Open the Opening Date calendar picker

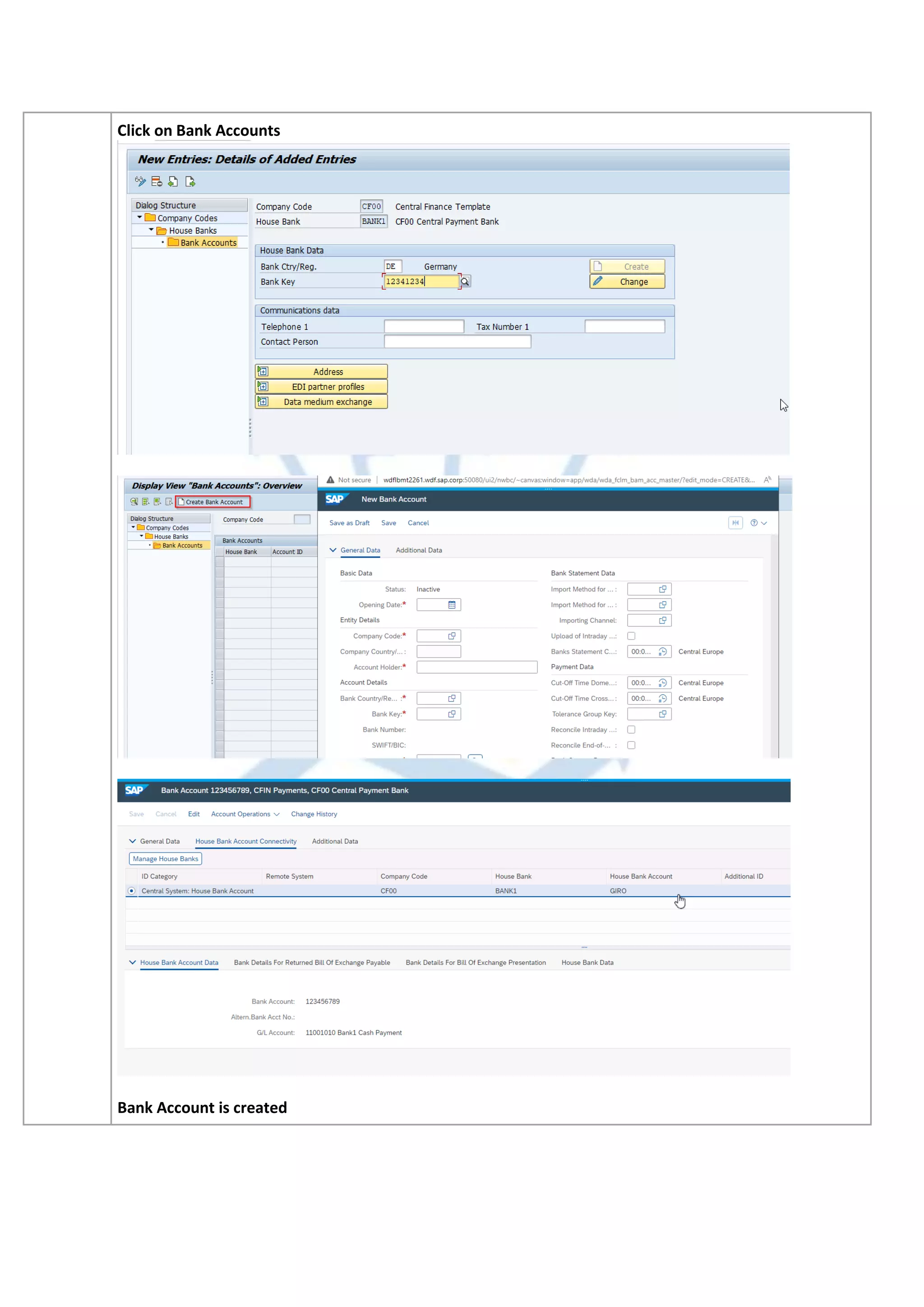[452, 605]
